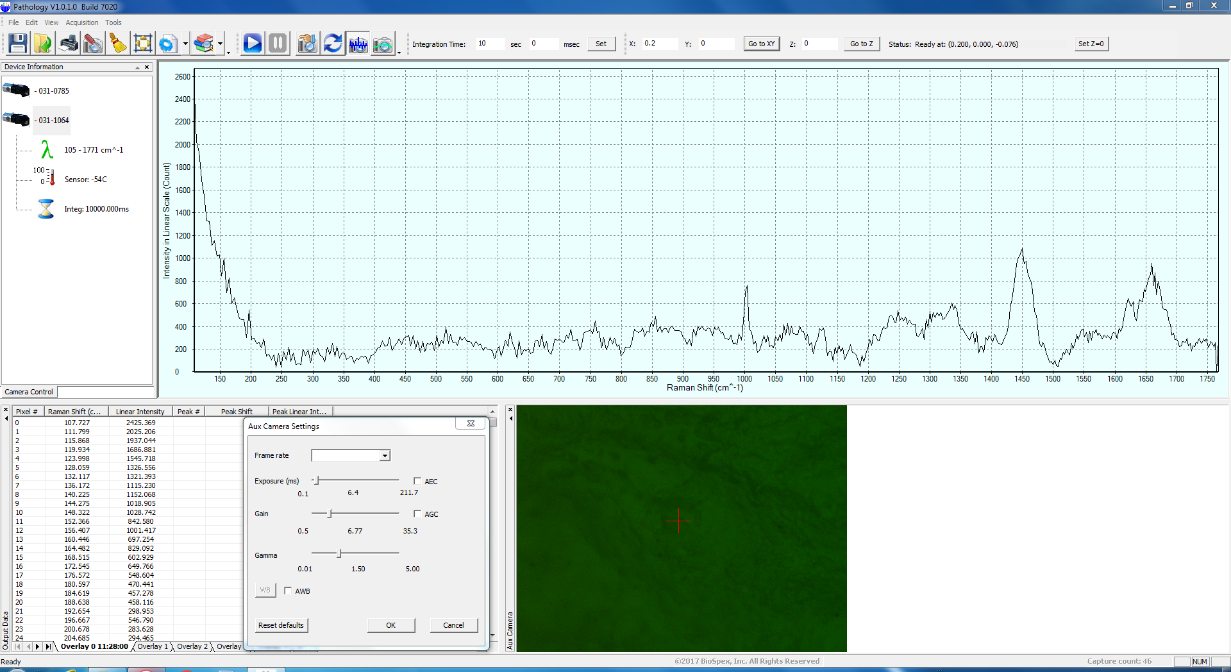Screen dimensions: 1231x672
Task: Click the stacked books library icon
Action: coord(204,43)
